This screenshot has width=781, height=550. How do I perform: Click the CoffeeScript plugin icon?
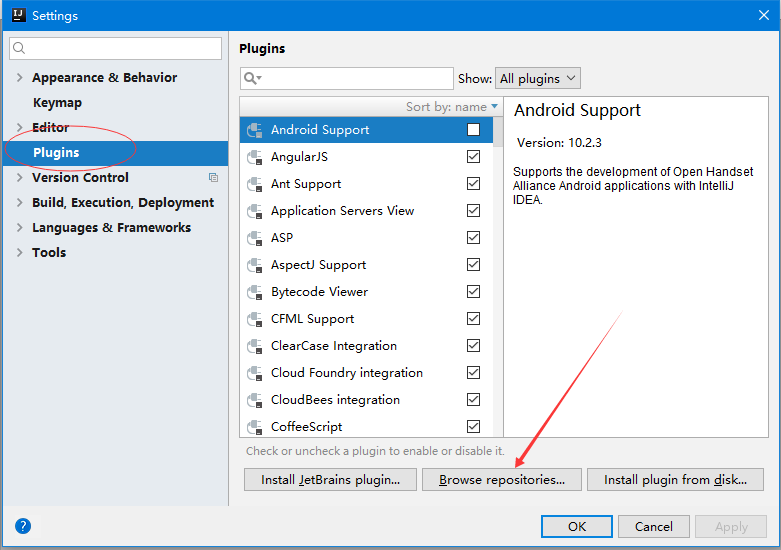254,427
